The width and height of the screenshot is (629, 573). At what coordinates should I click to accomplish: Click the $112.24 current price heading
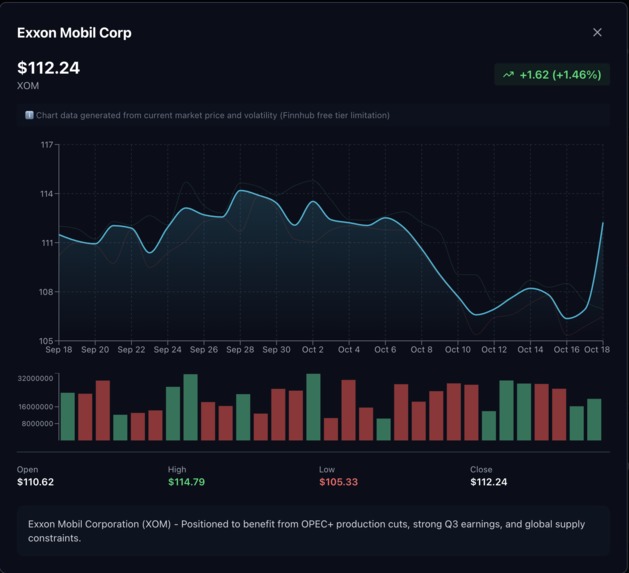point(49,68)
